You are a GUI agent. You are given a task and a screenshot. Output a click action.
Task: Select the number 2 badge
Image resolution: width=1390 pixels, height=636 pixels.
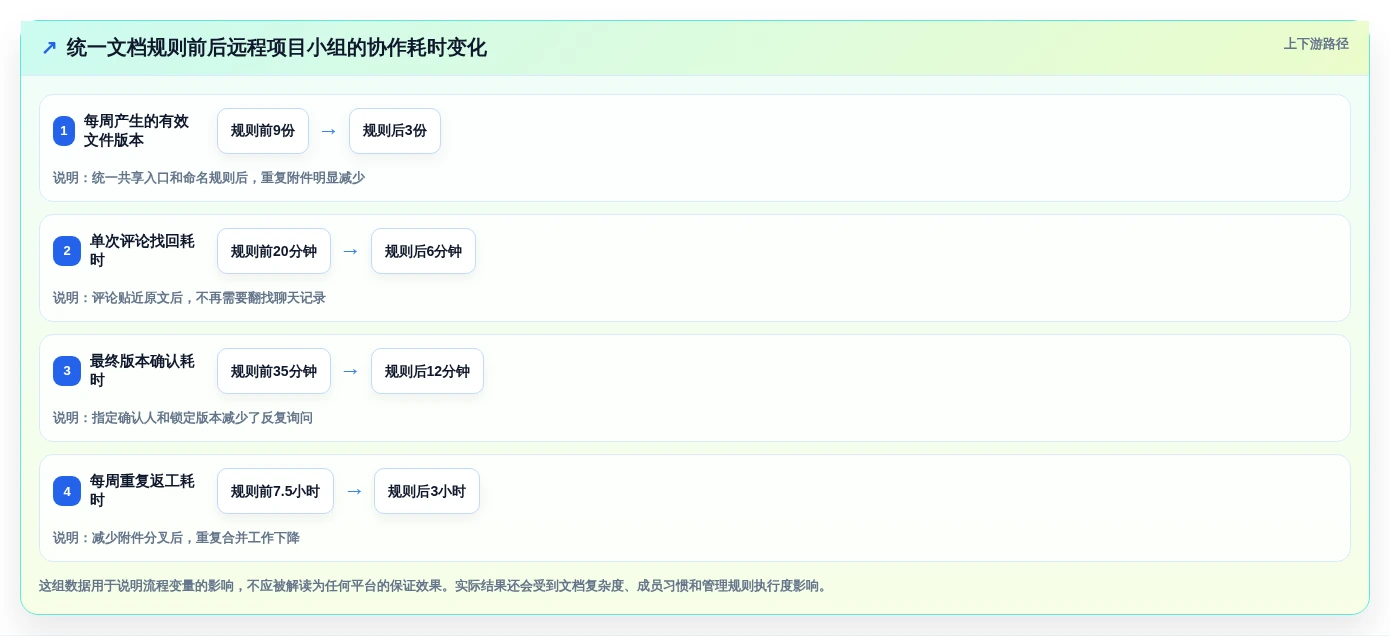click(67, 251)
